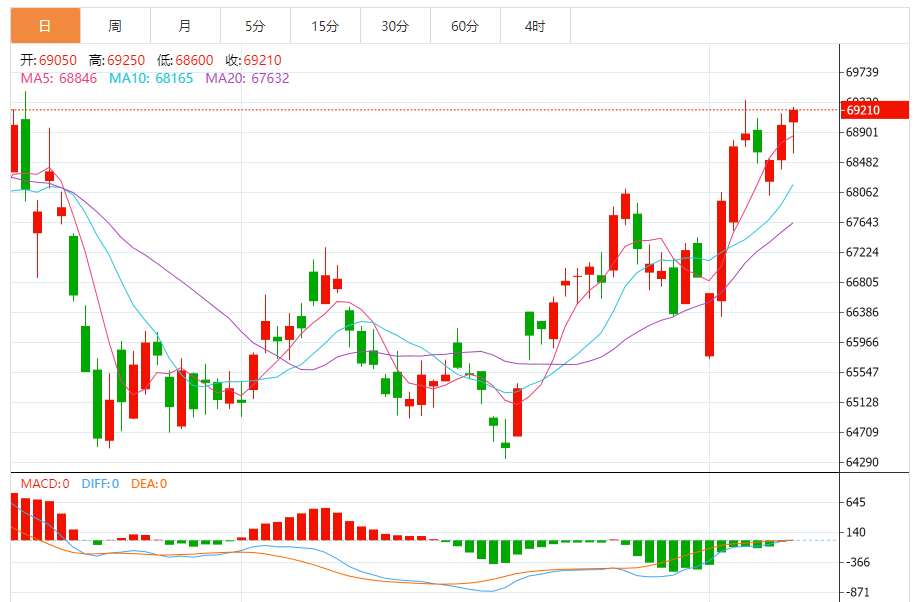
Task: Open the 30分 interval tab
Action: (x=395, y=26)
